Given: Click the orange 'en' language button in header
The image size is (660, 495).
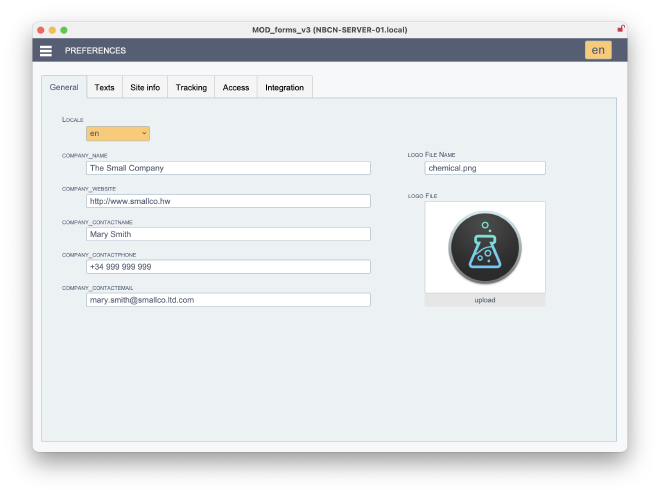Looking at the screenshot, I should [x=598, y=50].
